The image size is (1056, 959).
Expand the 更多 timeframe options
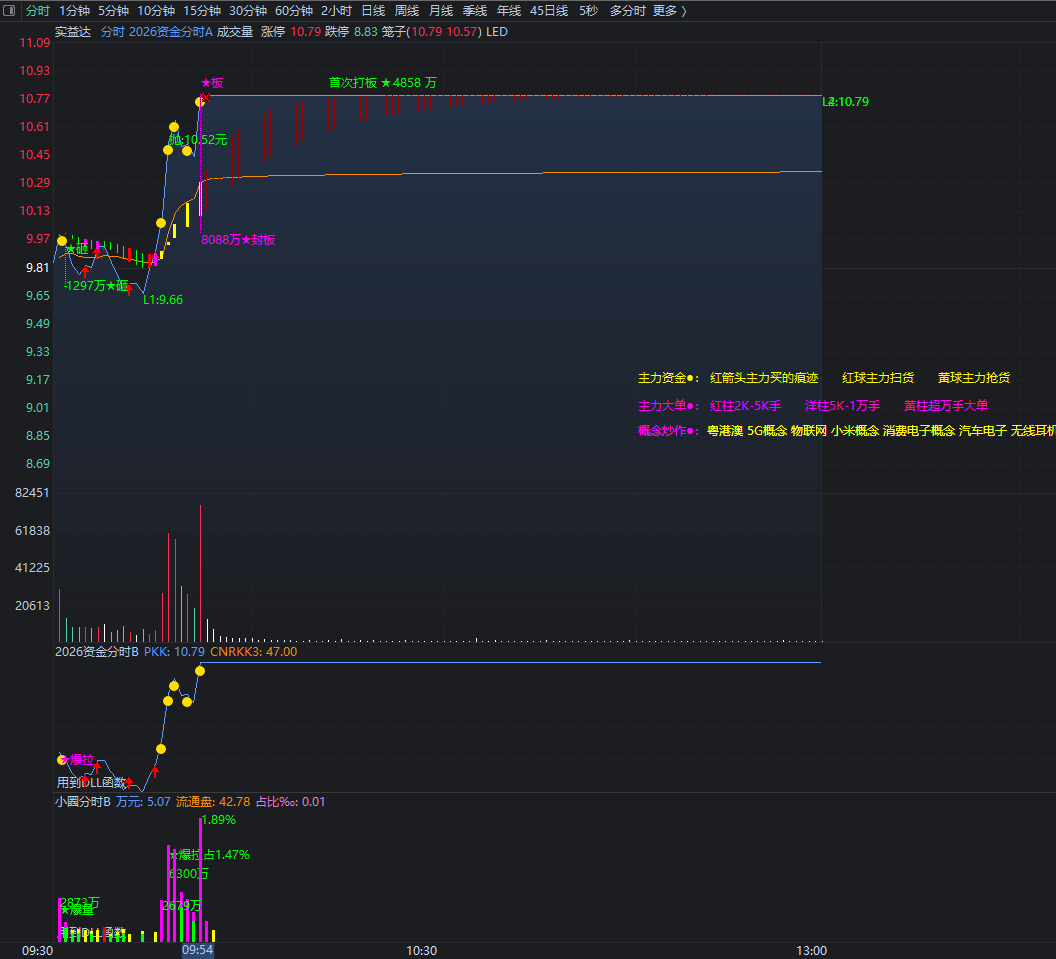669,11
